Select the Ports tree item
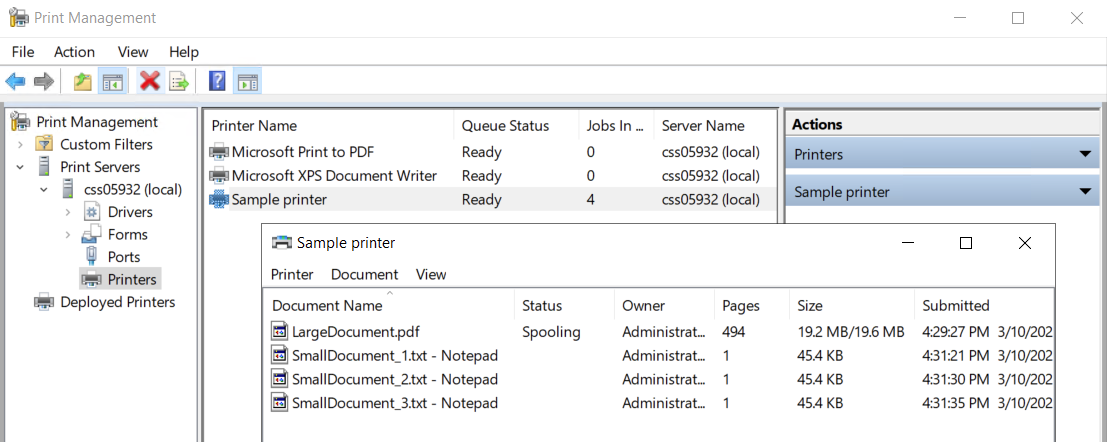1107x442 pixels. (x=123, y=257)
